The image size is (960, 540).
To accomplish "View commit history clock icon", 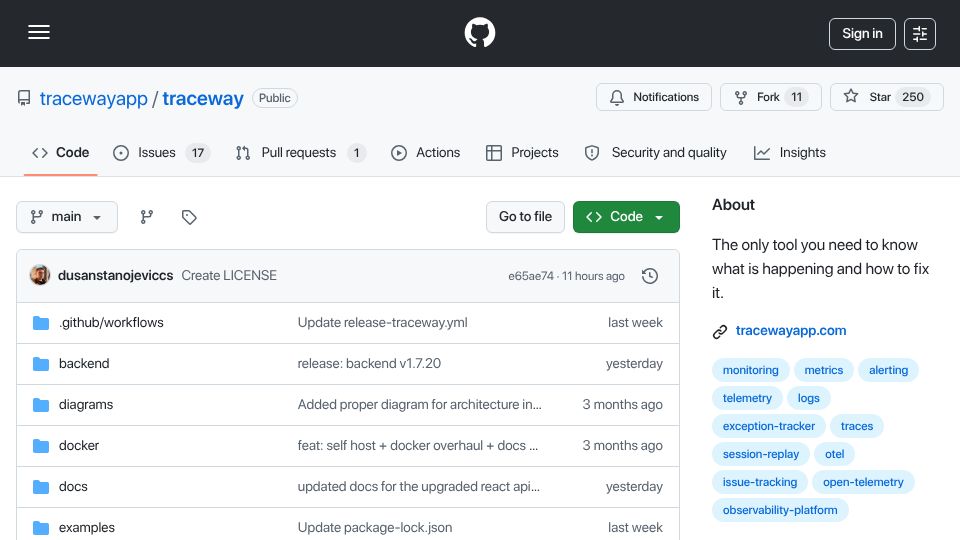I will 650,276.
